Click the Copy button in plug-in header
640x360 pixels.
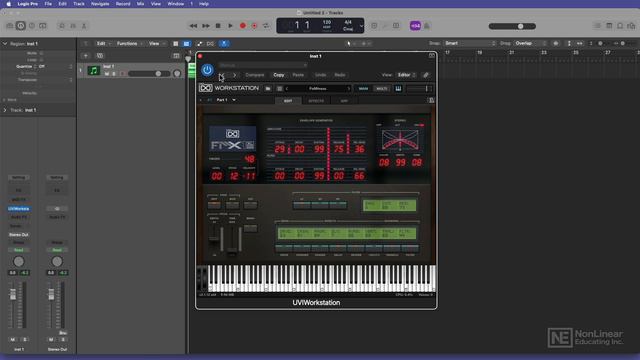click(279, 75)
